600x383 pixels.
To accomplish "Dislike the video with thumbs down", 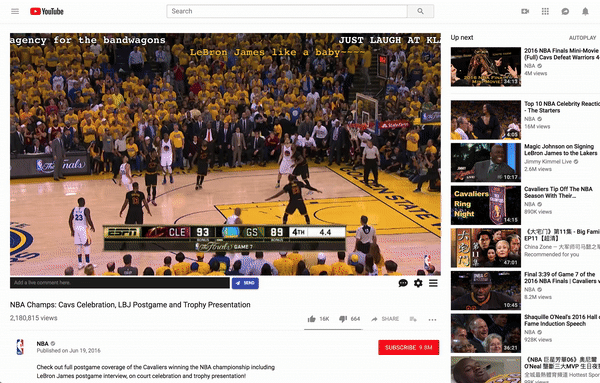I will tap(343, 319).
